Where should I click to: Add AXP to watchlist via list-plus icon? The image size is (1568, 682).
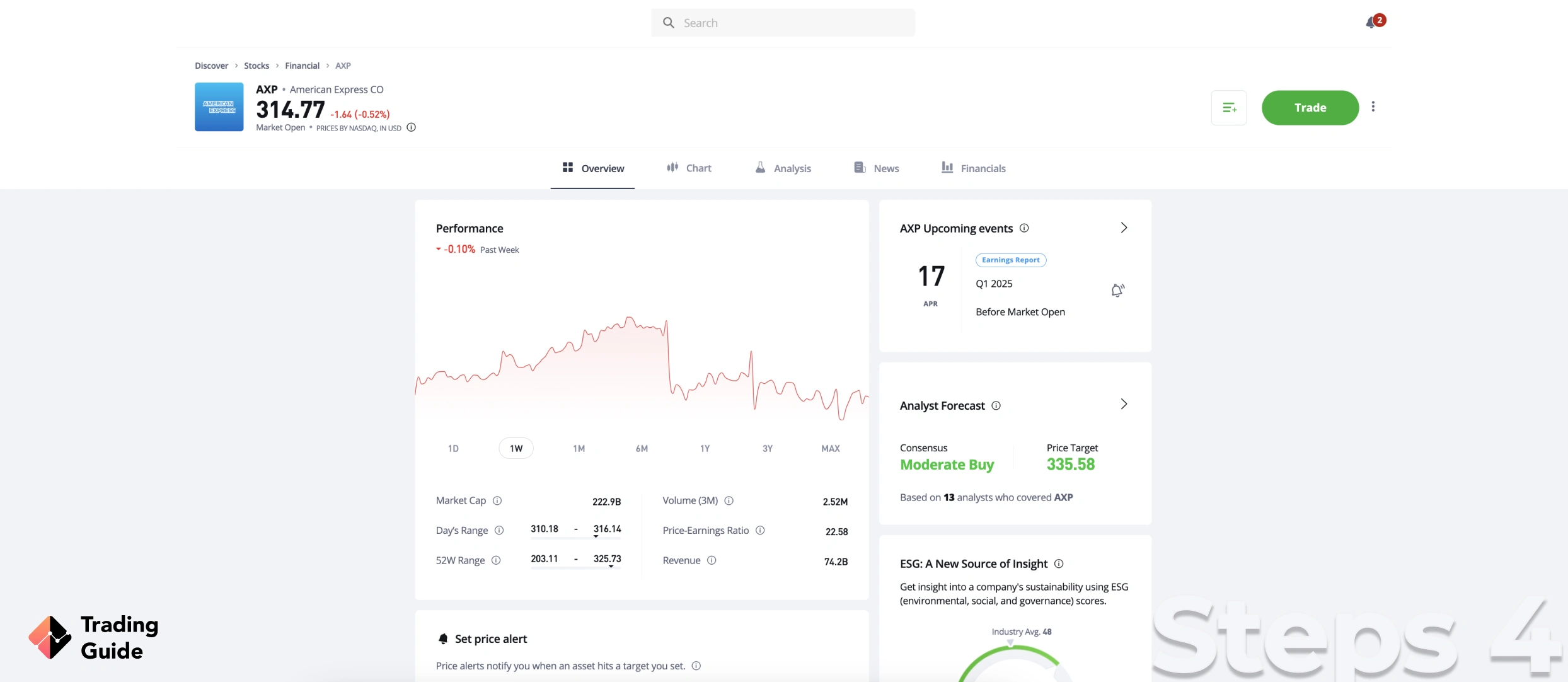(x=1229, y=108)
